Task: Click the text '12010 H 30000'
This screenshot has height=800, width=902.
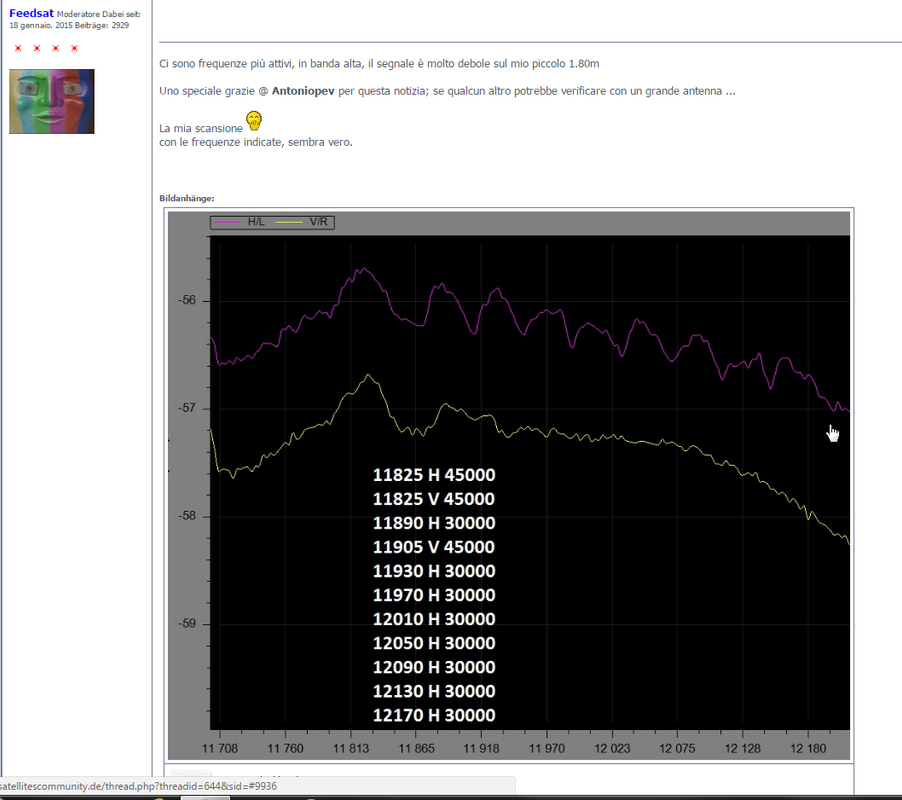Action: 434,619
